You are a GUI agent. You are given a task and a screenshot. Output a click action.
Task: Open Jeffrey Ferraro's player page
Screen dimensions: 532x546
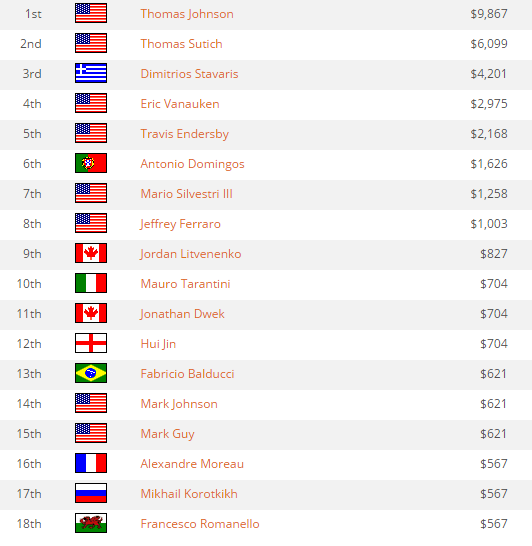coord(180,224)
